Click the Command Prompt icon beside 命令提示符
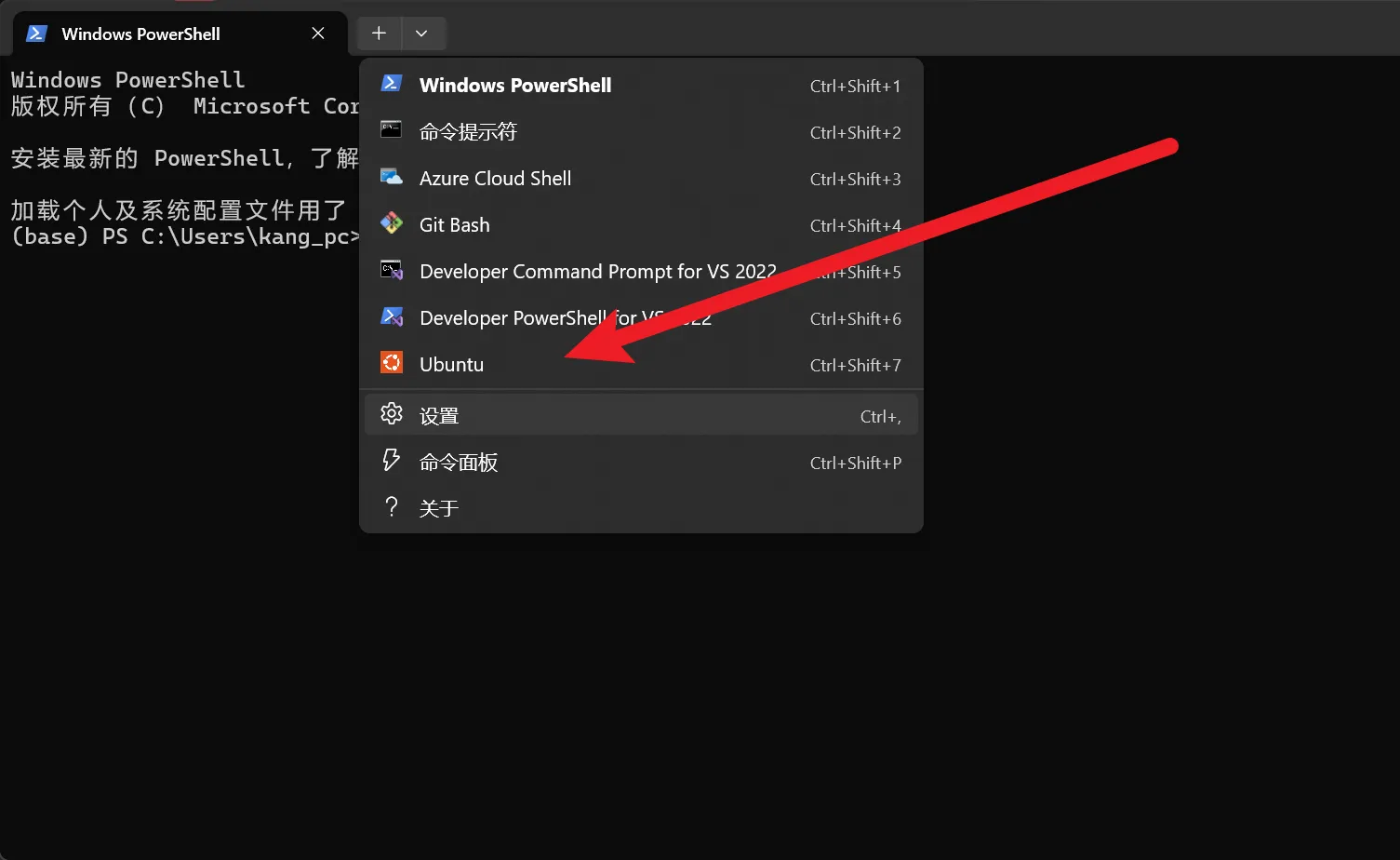The image size is (1400, 860). (392, 130)
